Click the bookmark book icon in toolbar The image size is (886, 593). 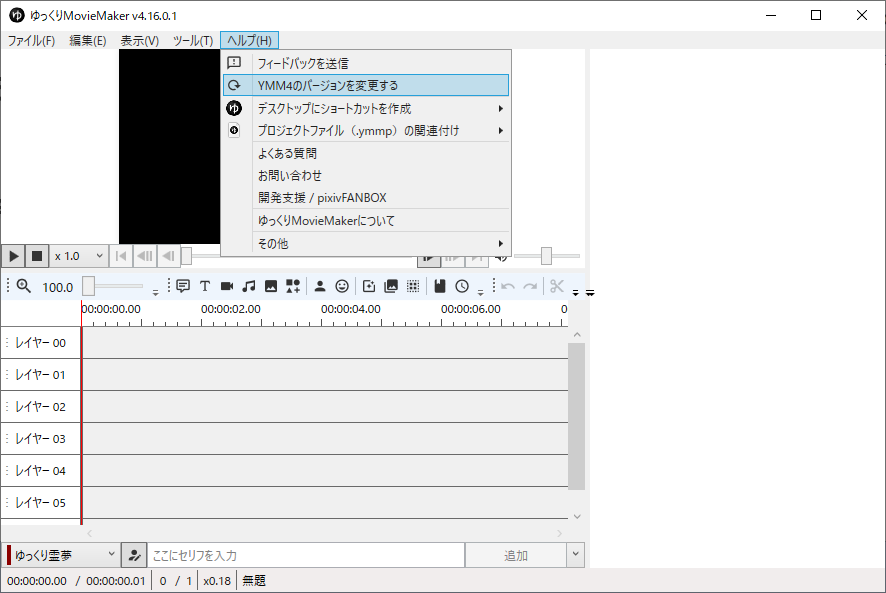(x=440, y=286)
